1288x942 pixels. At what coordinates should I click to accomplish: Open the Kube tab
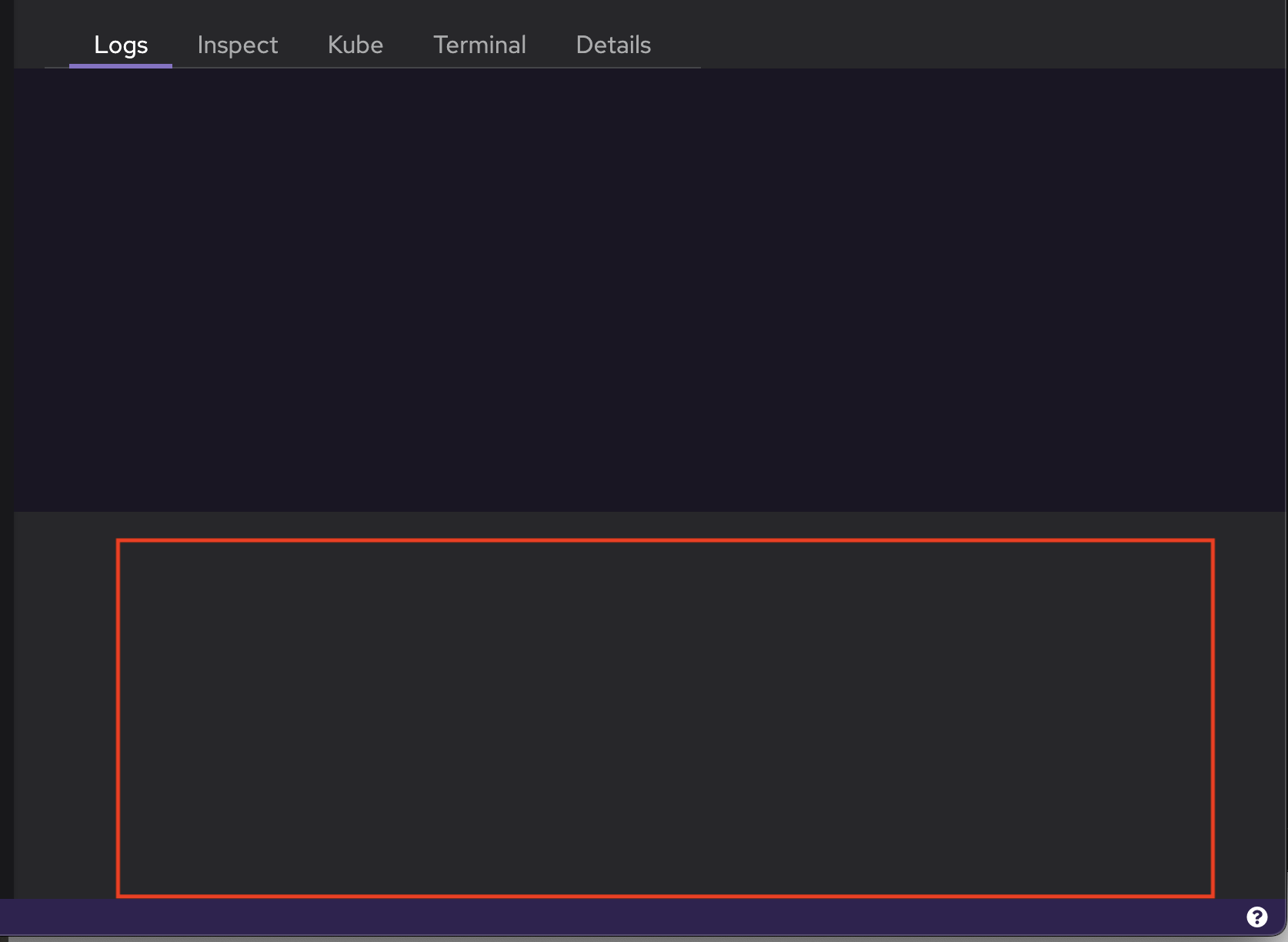(x=355, y=45)
